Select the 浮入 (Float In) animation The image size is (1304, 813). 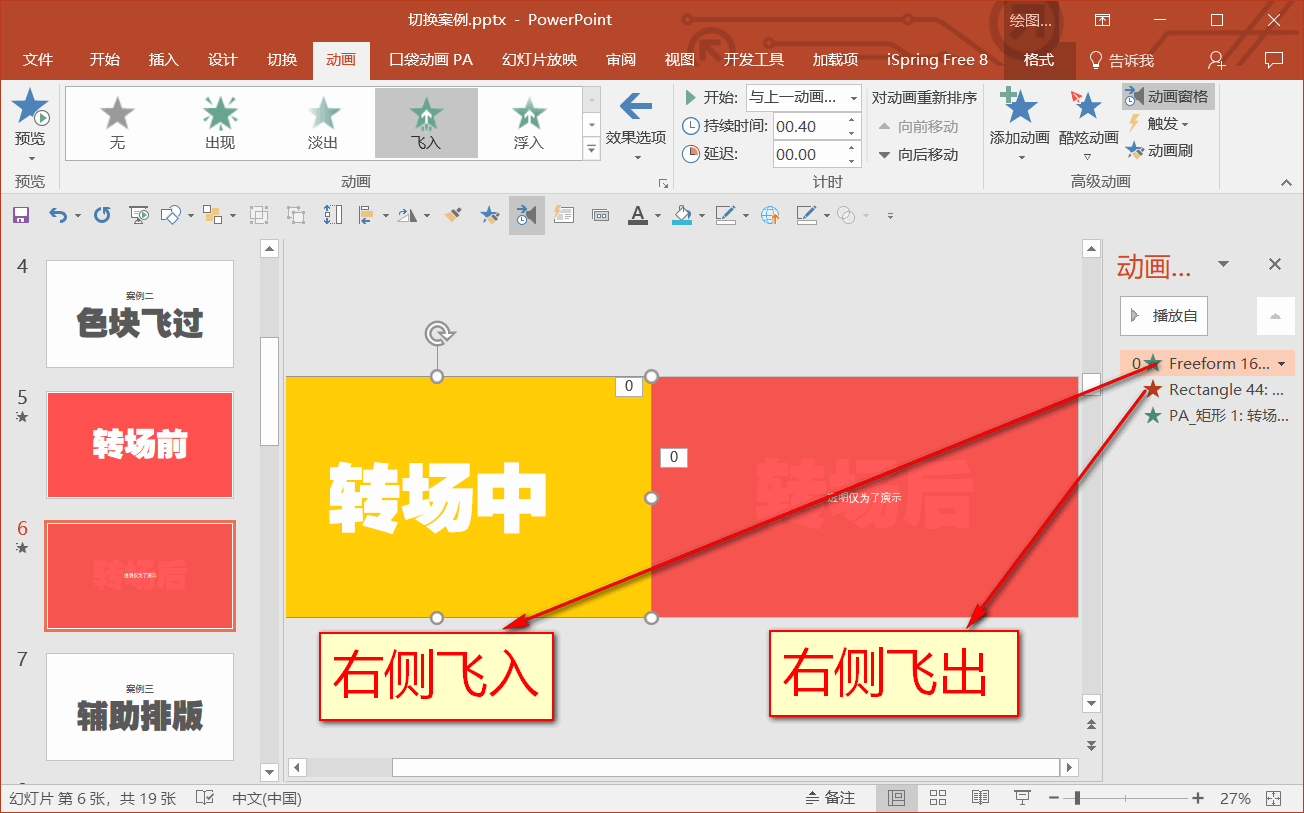point(528,123)
